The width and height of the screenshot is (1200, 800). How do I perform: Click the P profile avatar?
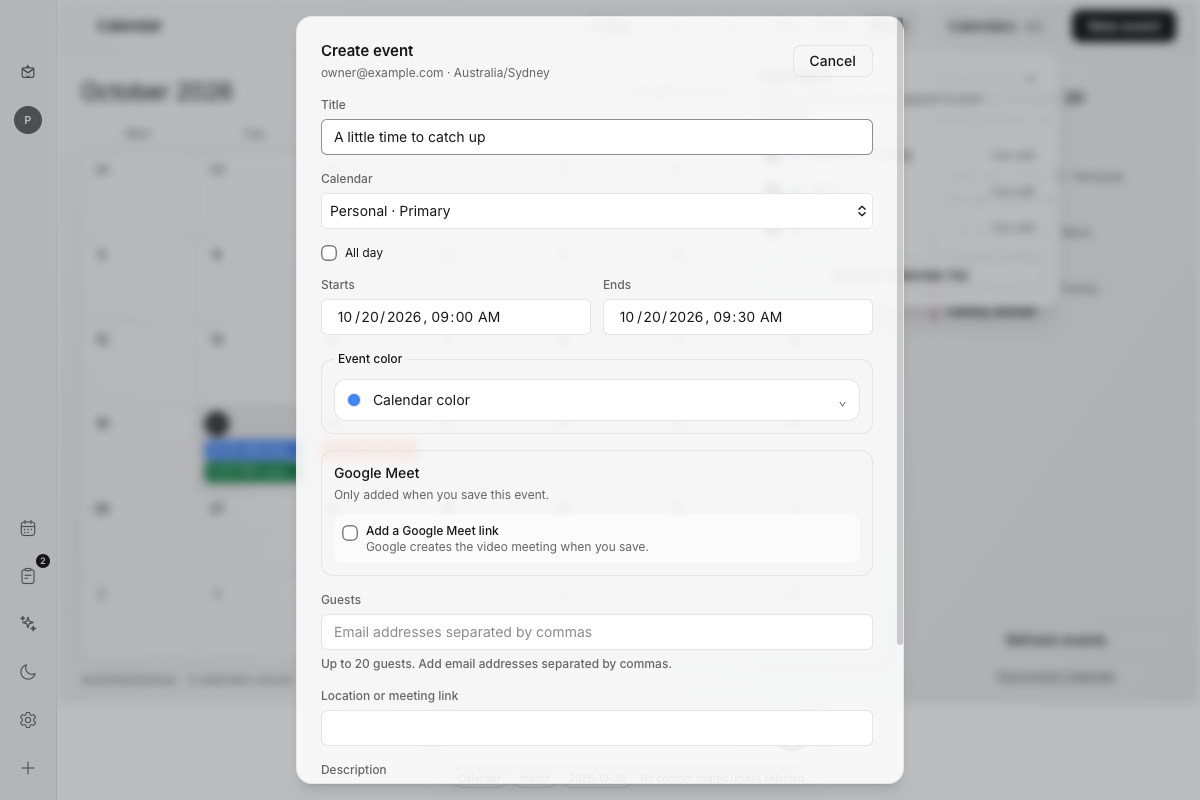28,120
